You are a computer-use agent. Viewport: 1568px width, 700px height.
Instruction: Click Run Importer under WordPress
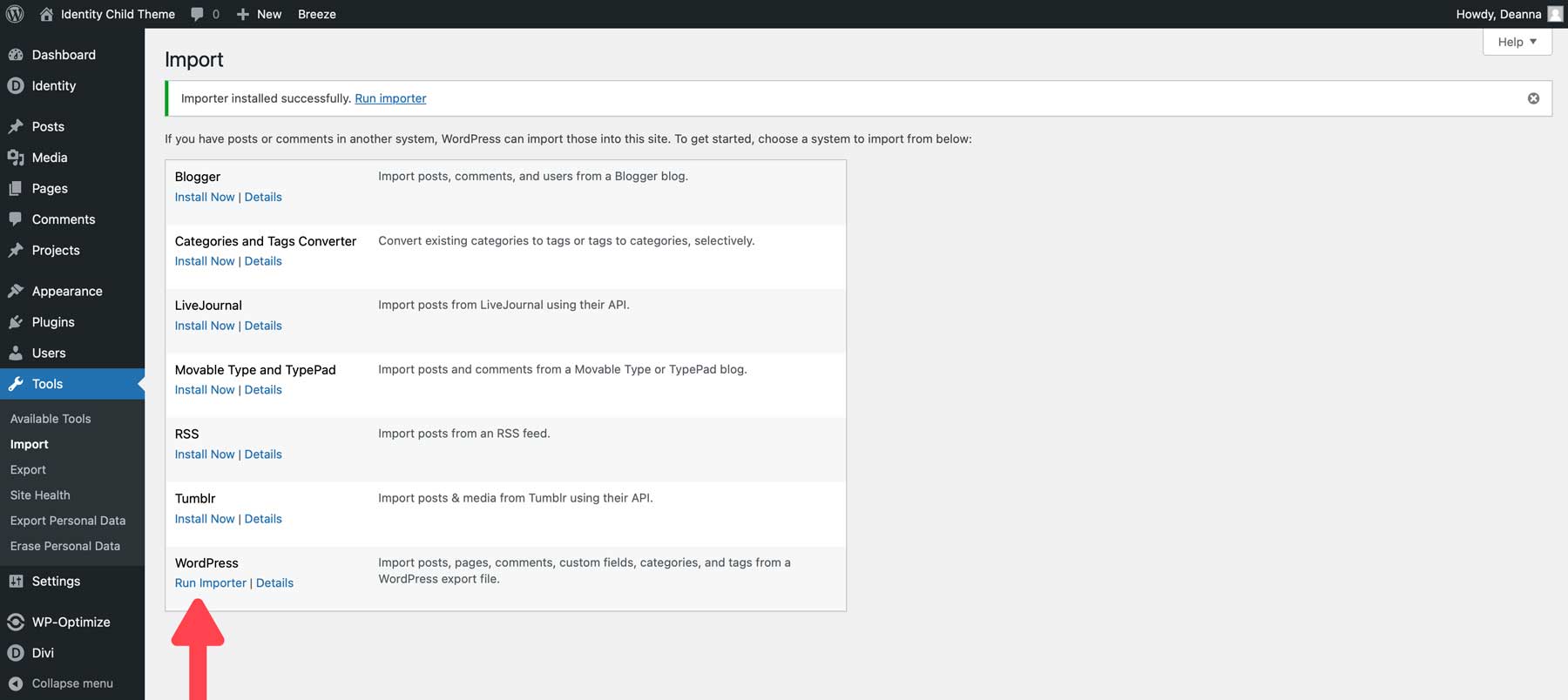tap(211, 583)
